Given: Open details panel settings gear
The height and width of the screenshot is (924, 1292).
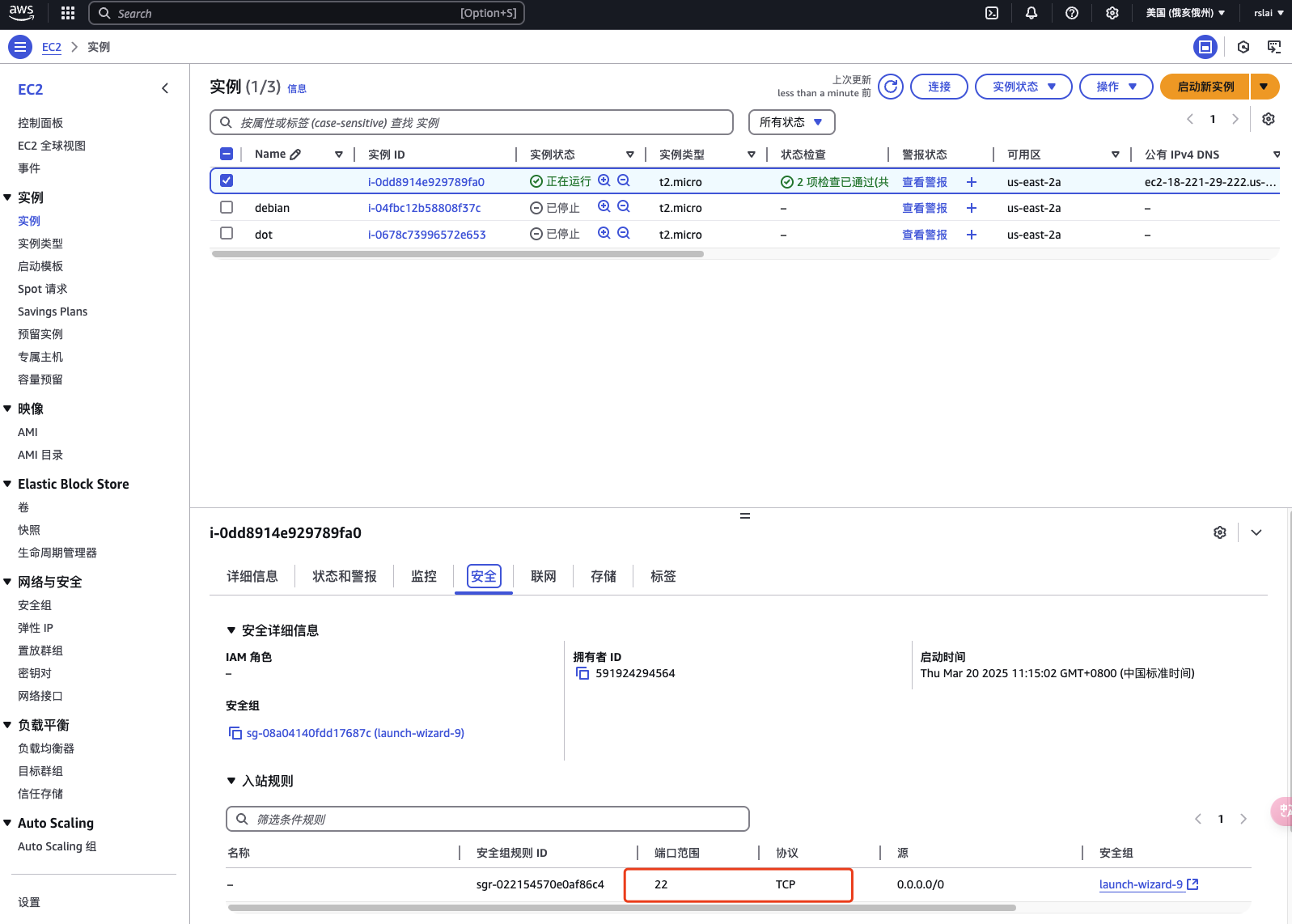Looking at the screenshot, I should click(1220, 532).
